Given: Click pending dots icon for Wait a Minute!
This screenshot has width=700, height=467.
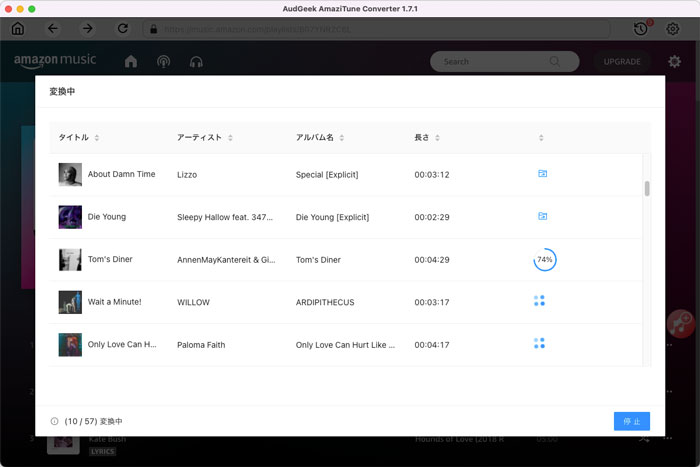Looking at the screenshot, I should point(539,300).
